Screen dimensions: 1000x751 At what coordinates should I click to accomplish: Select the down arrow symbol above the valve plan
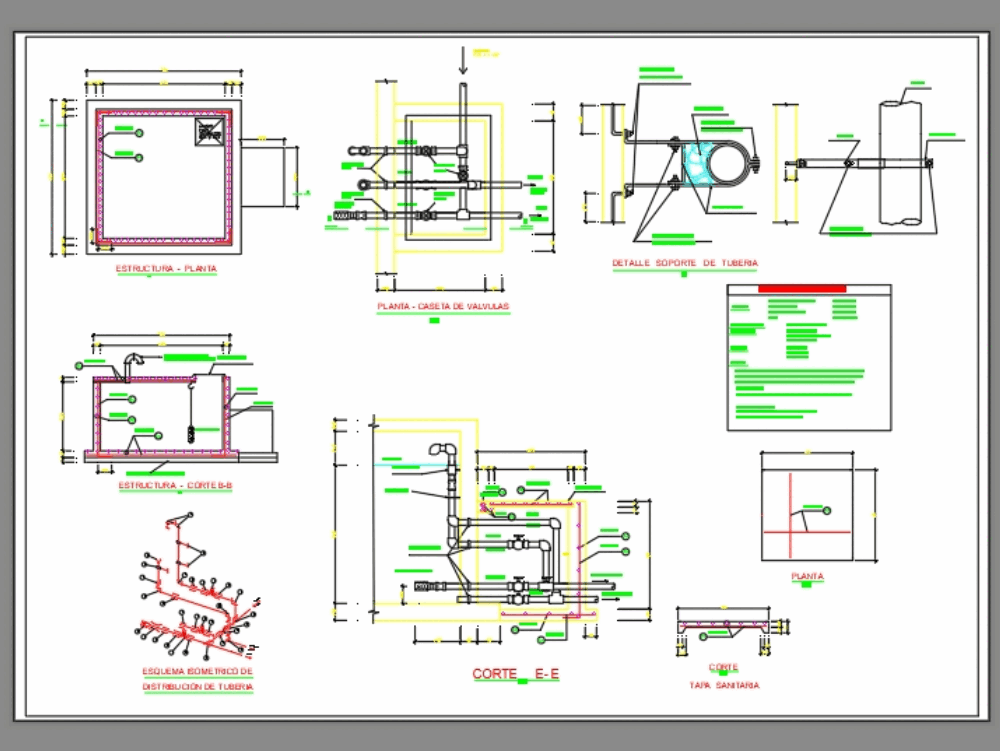coord(462,58)
